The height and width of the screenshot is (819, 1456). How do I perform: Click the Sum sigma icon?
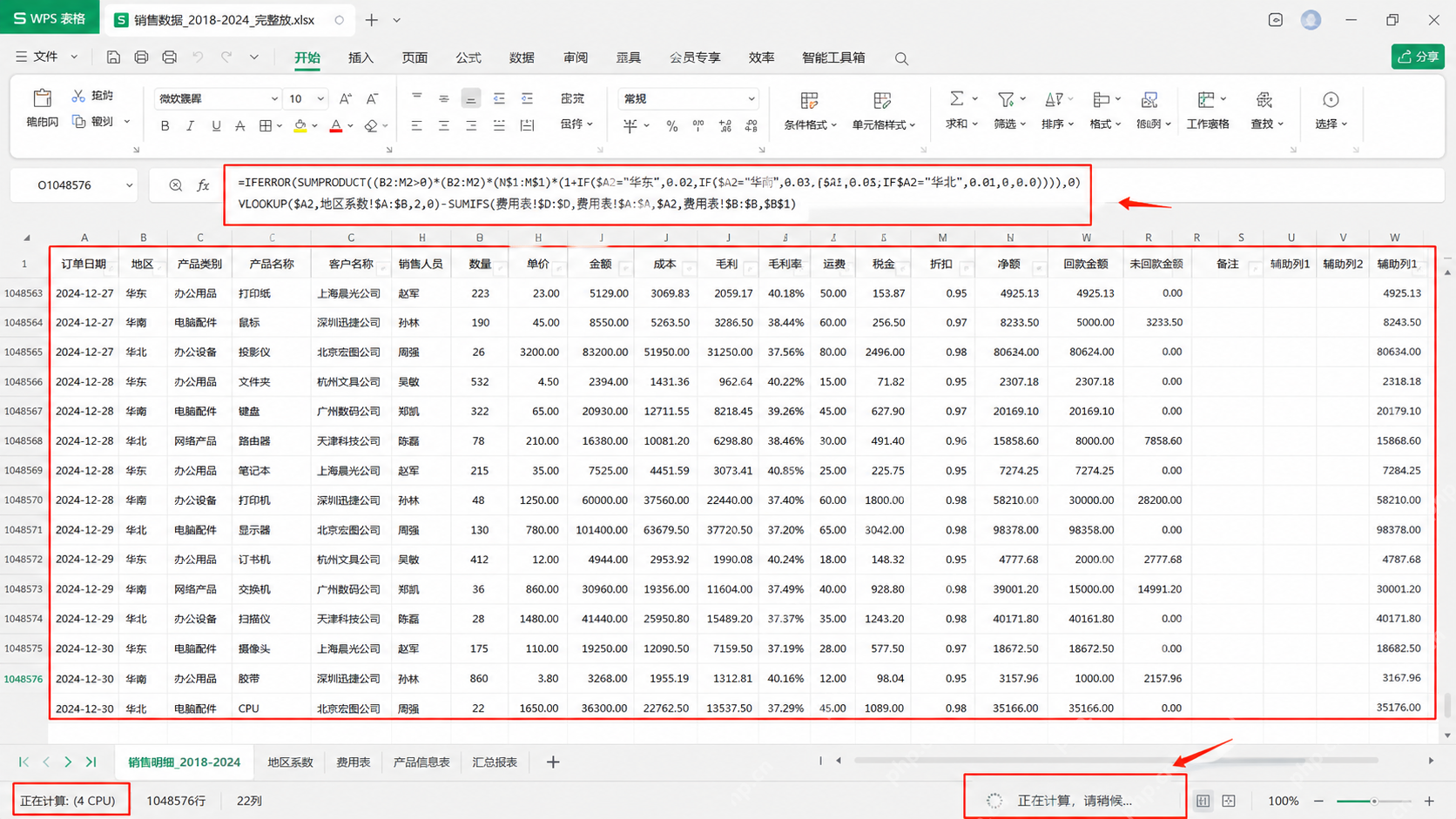956,99
